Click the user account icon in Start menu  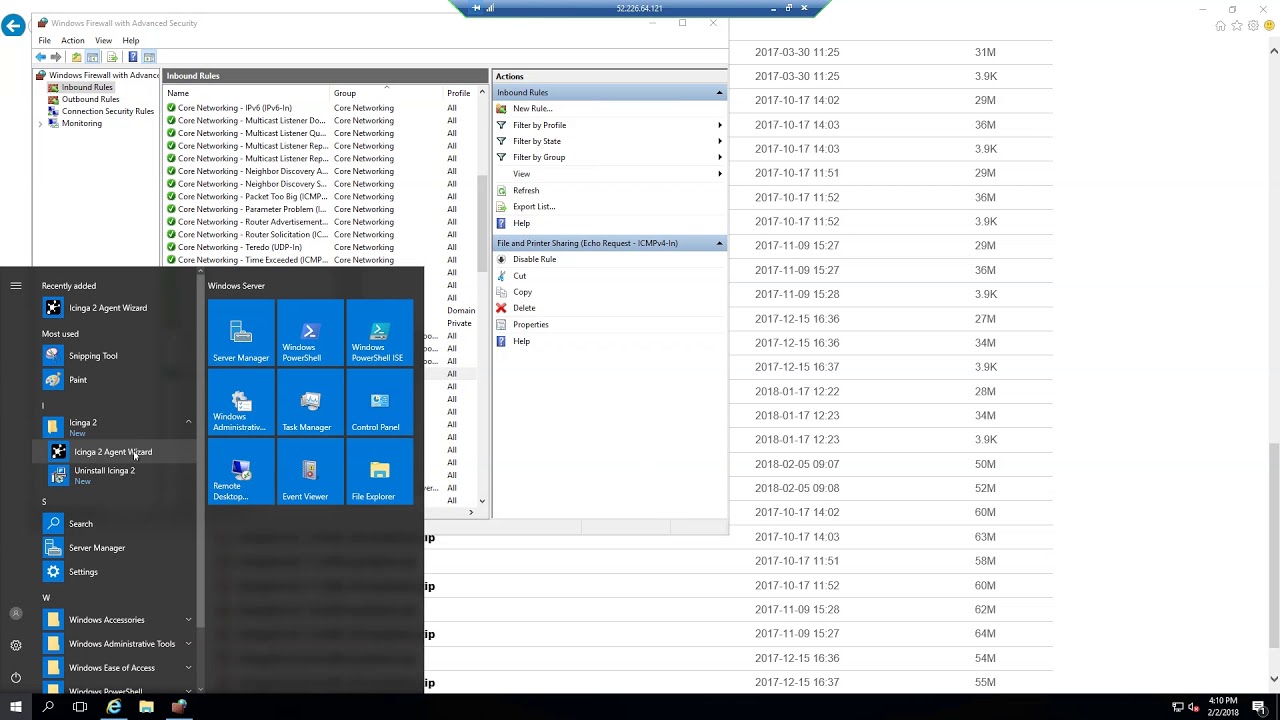point(16,613)
